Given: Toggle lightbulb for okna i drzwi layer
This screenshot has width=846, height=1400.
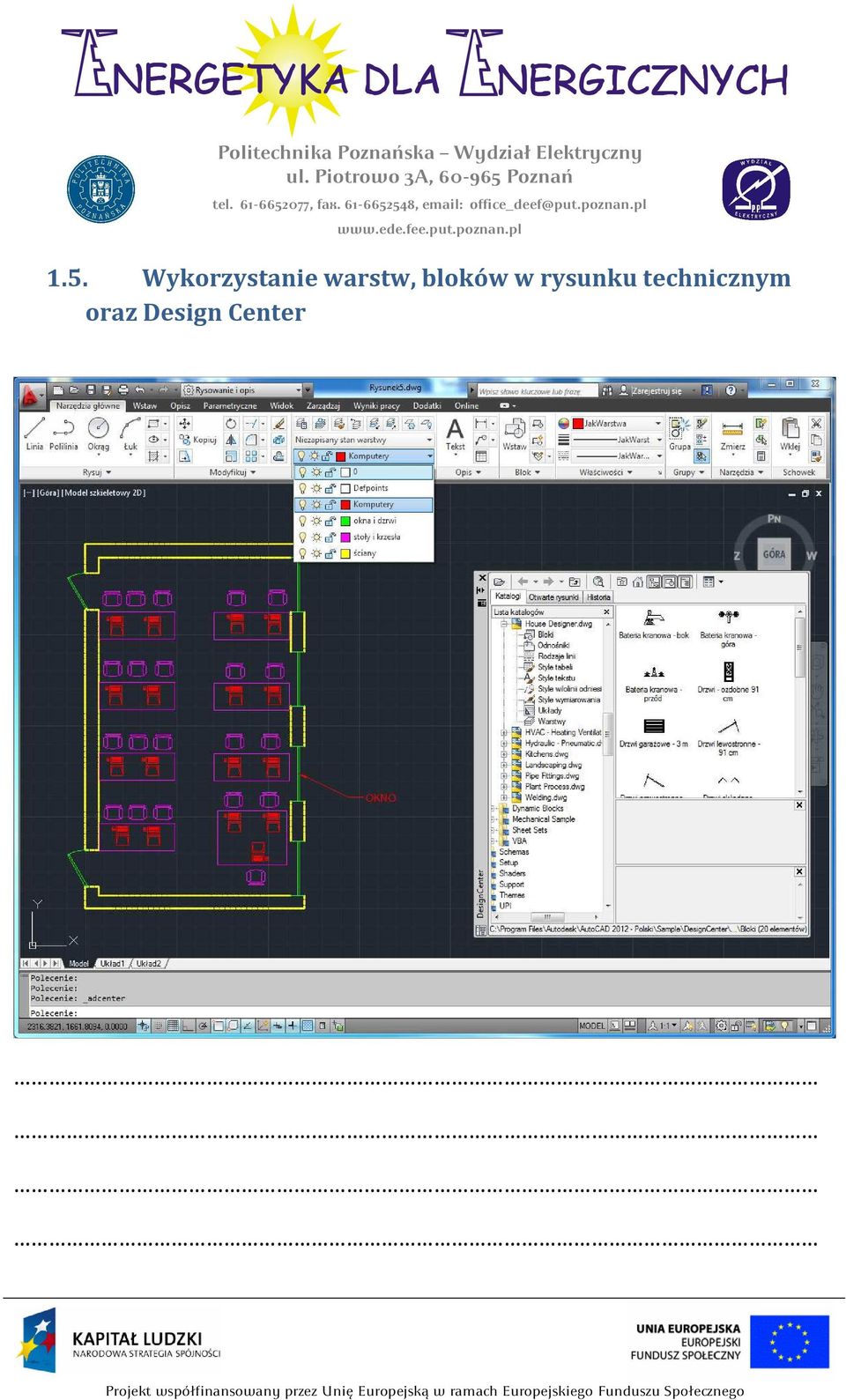Looking at the screenshot, I should click(302, 521).
